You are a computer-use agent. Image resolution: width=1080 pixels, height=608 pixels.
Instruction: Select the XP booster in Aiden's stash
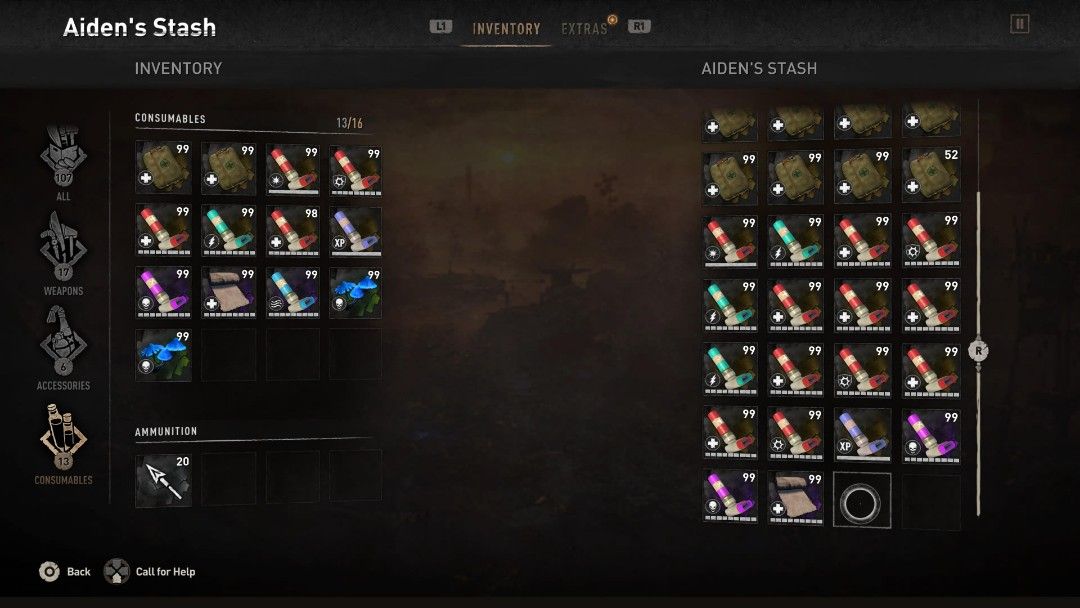[862, 435]
